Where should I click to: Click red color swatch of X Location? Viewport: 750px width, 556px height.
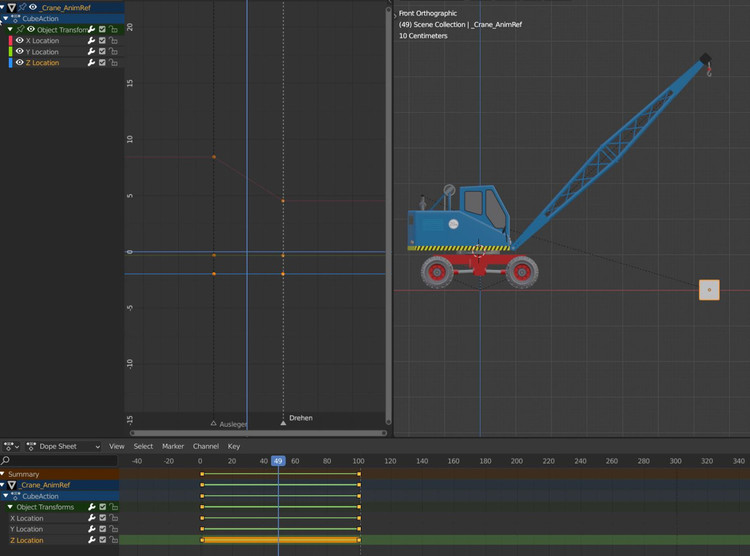pos(11,40)
